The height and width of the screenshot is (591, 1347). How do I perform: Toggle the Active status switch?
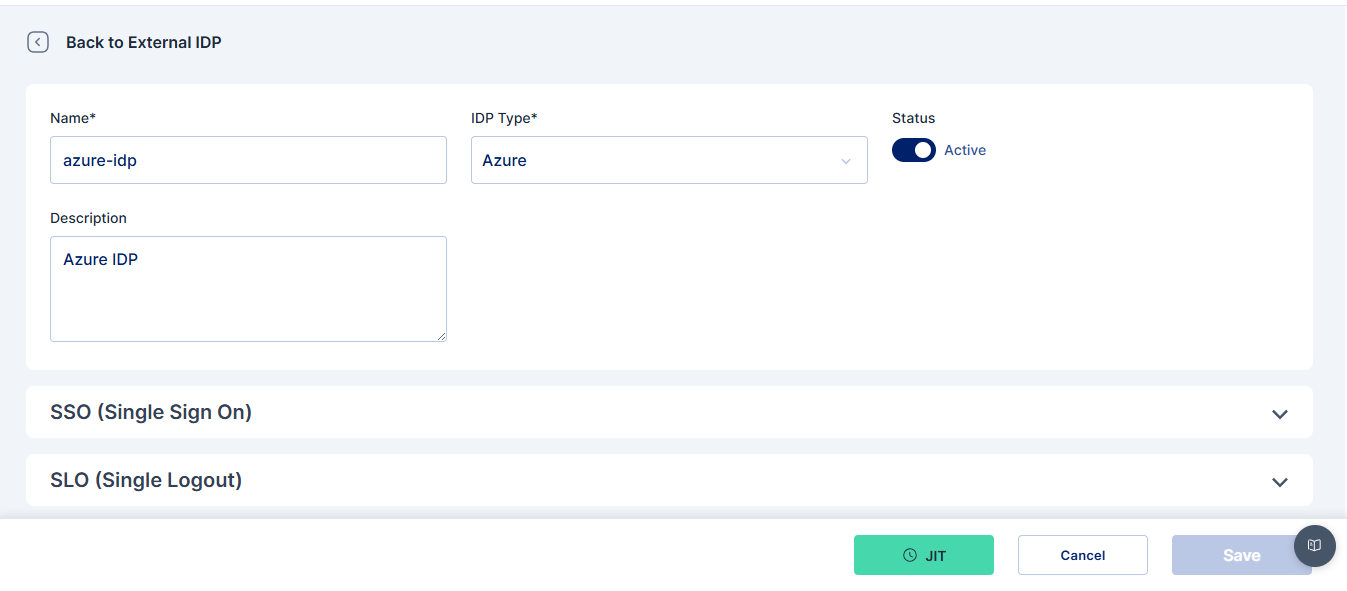point(914,150)
